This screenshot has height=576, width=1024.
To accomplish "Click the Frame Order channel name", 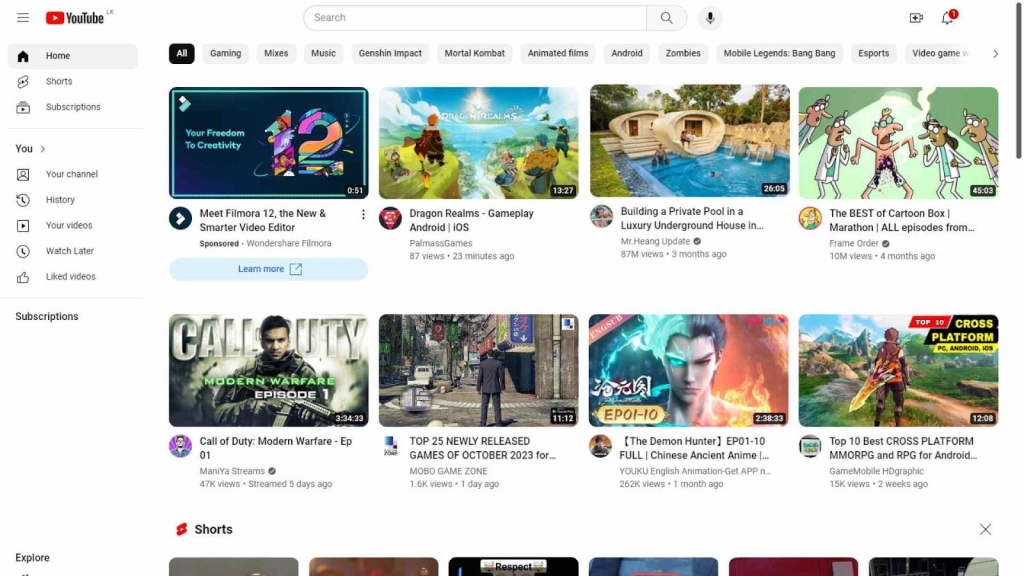I will [x=854, y=244].
